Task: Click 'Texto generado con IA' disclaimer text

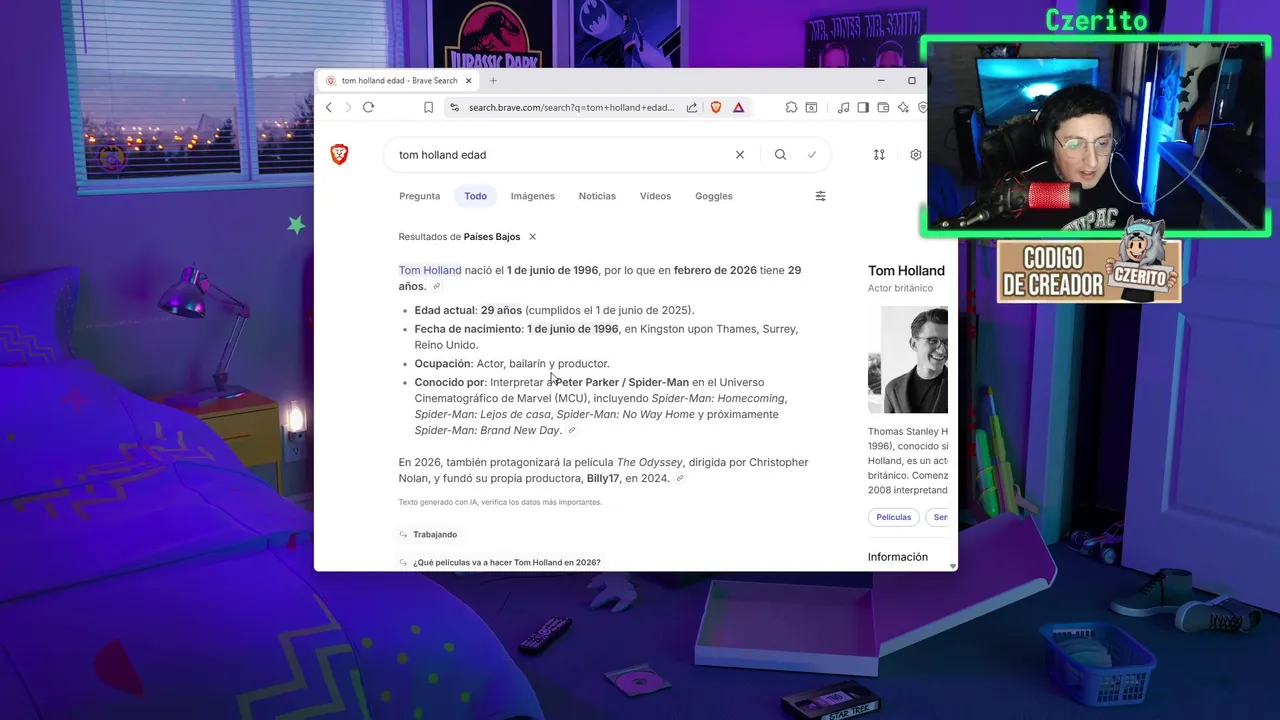Action: [500, 502]
